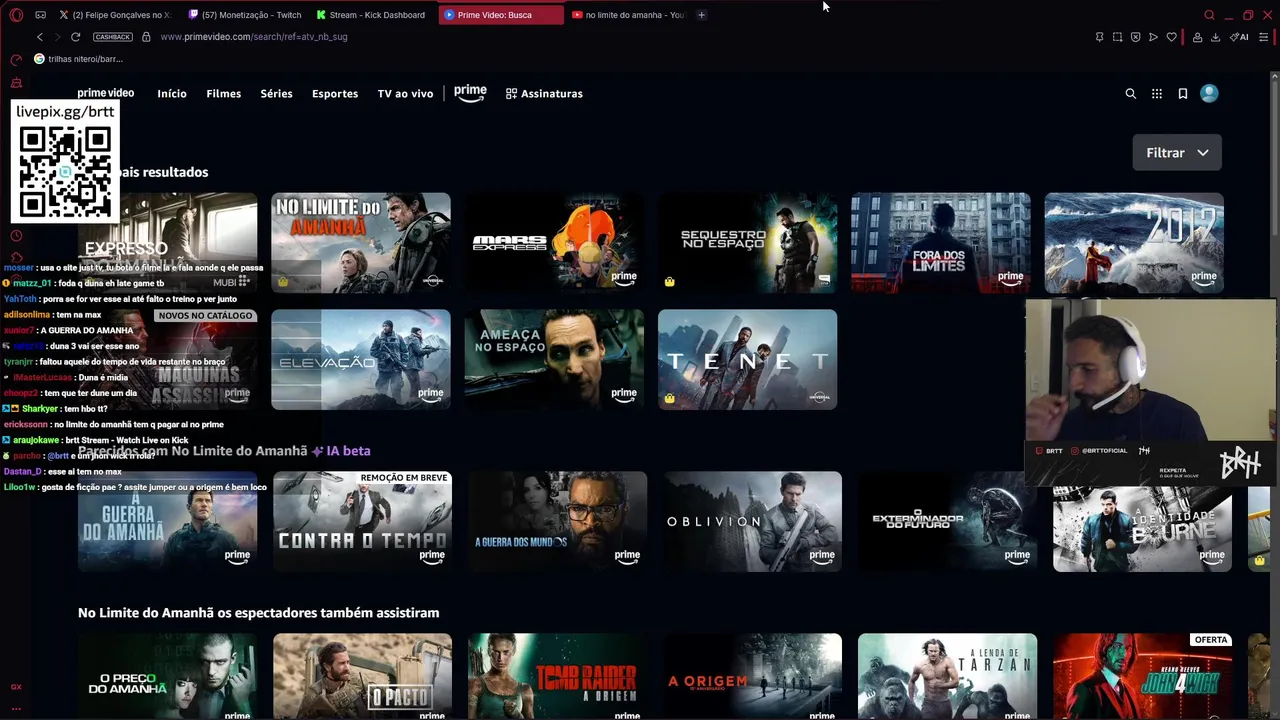Open GX Control speedometer icon in sidebar
Screen dimensions: 1280x720
coord(16,60)
